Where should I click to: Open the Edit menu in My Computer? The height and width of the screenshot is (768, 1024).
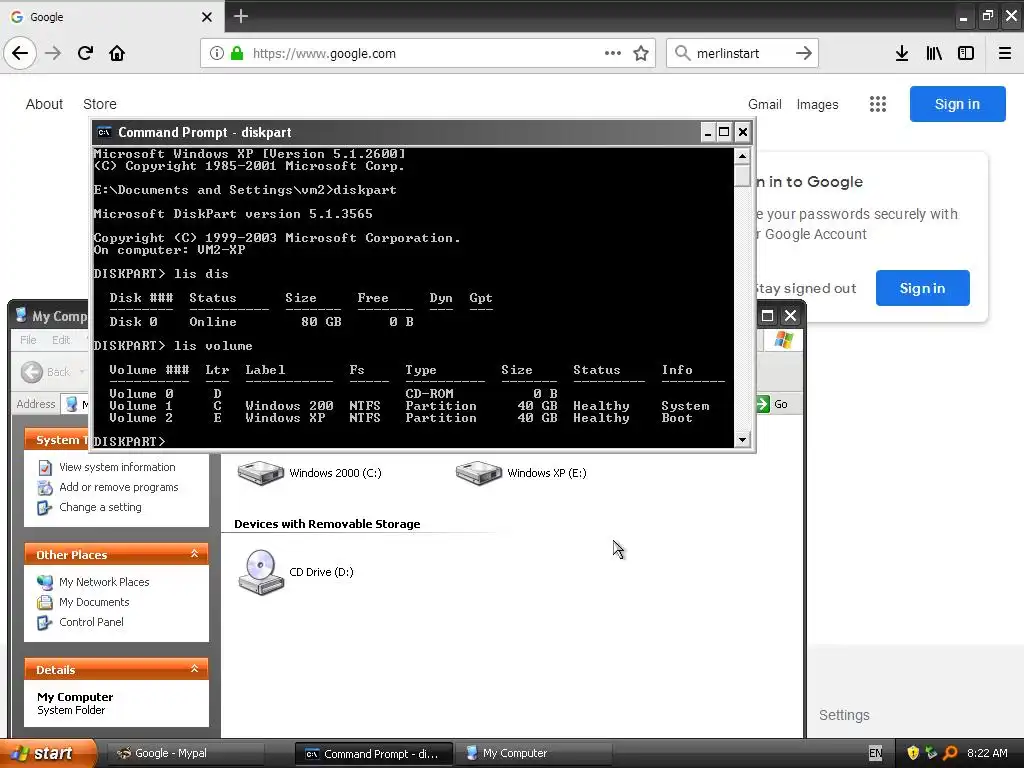click(x=61, y=340)
